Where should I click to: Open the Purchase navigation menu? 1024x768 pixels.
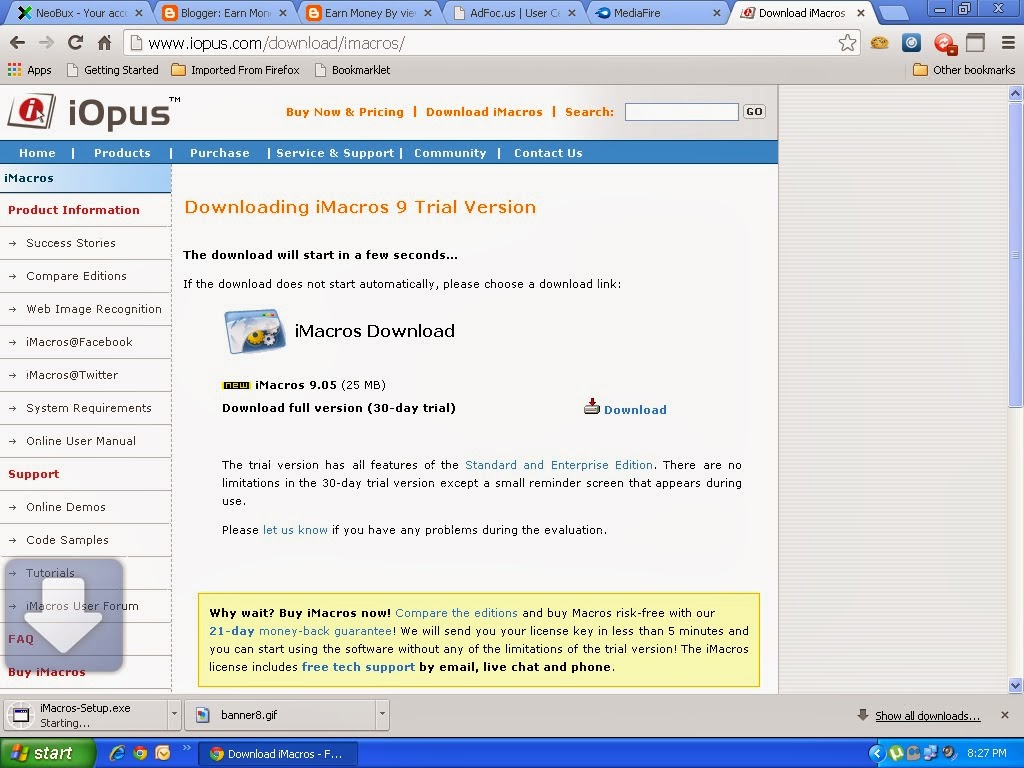point(219,153)
